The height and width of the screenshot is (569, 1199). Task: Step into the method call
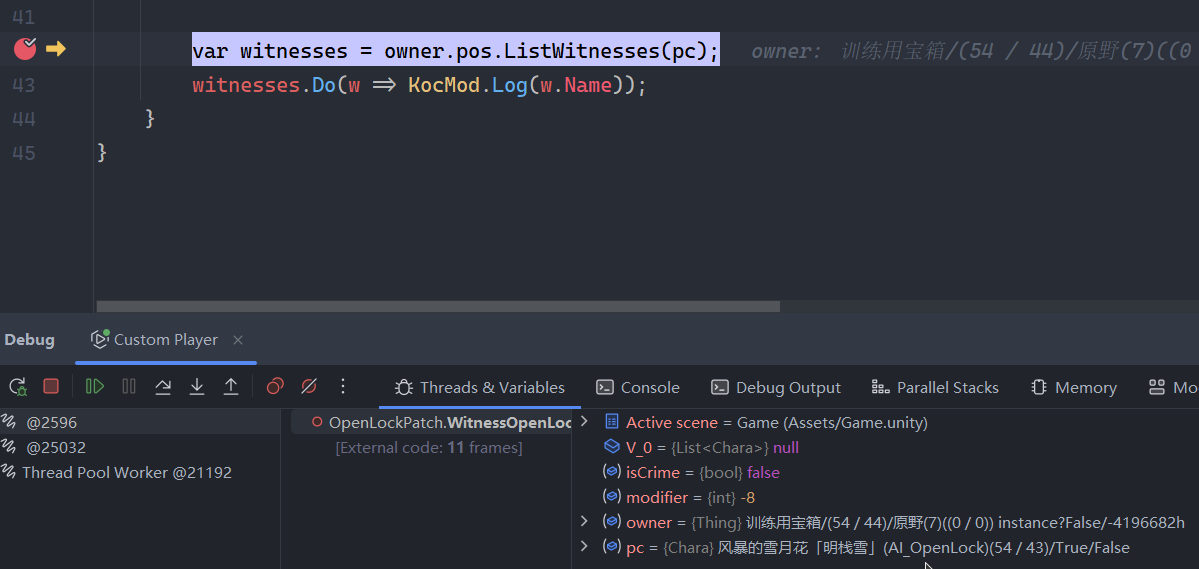(x=197, y=387)
